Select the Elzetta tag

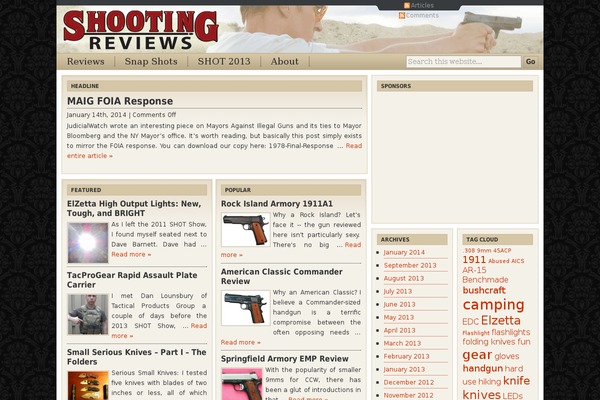501,320
